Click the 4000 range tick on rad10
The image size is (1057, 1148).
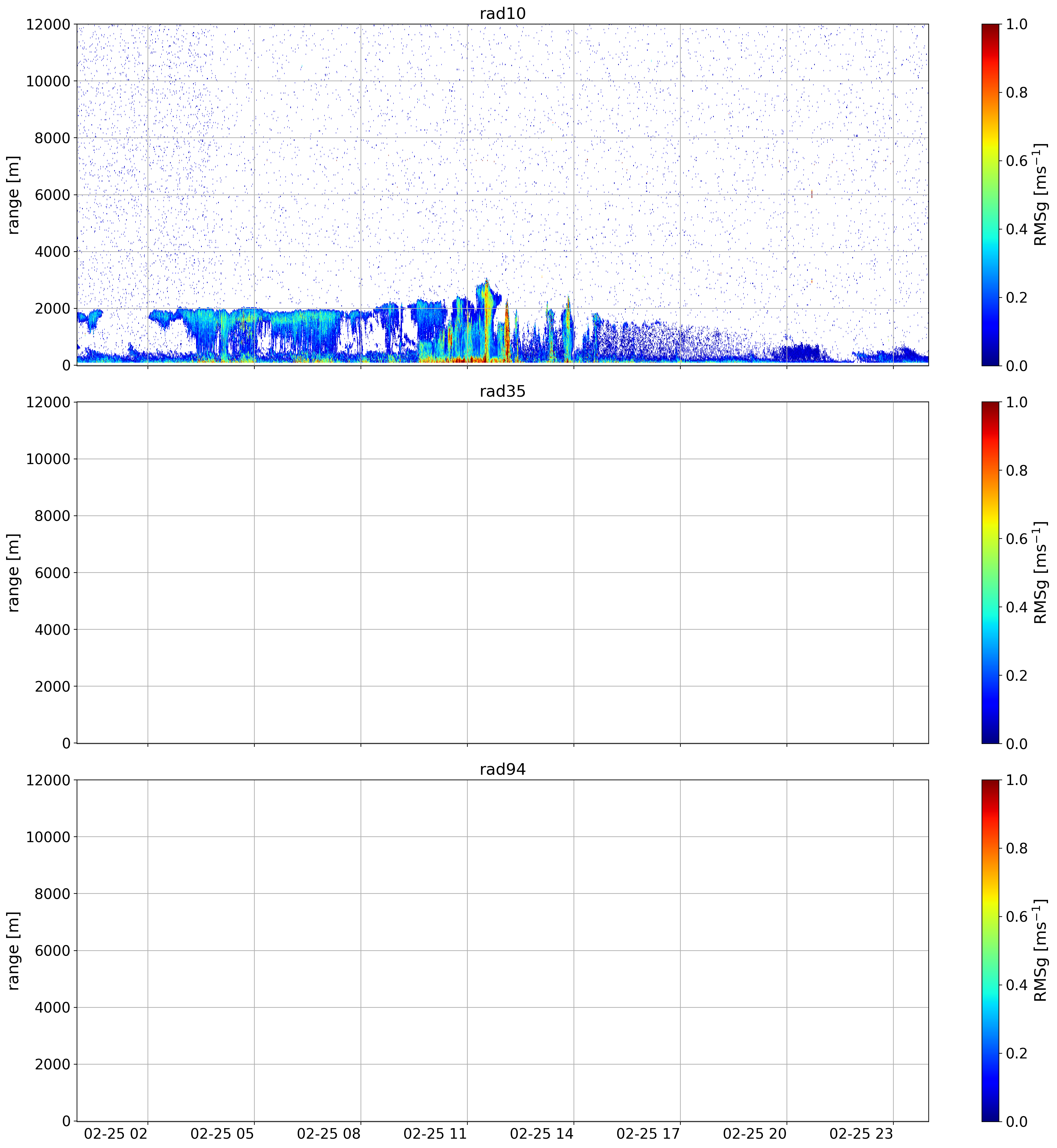pos(53,252)
